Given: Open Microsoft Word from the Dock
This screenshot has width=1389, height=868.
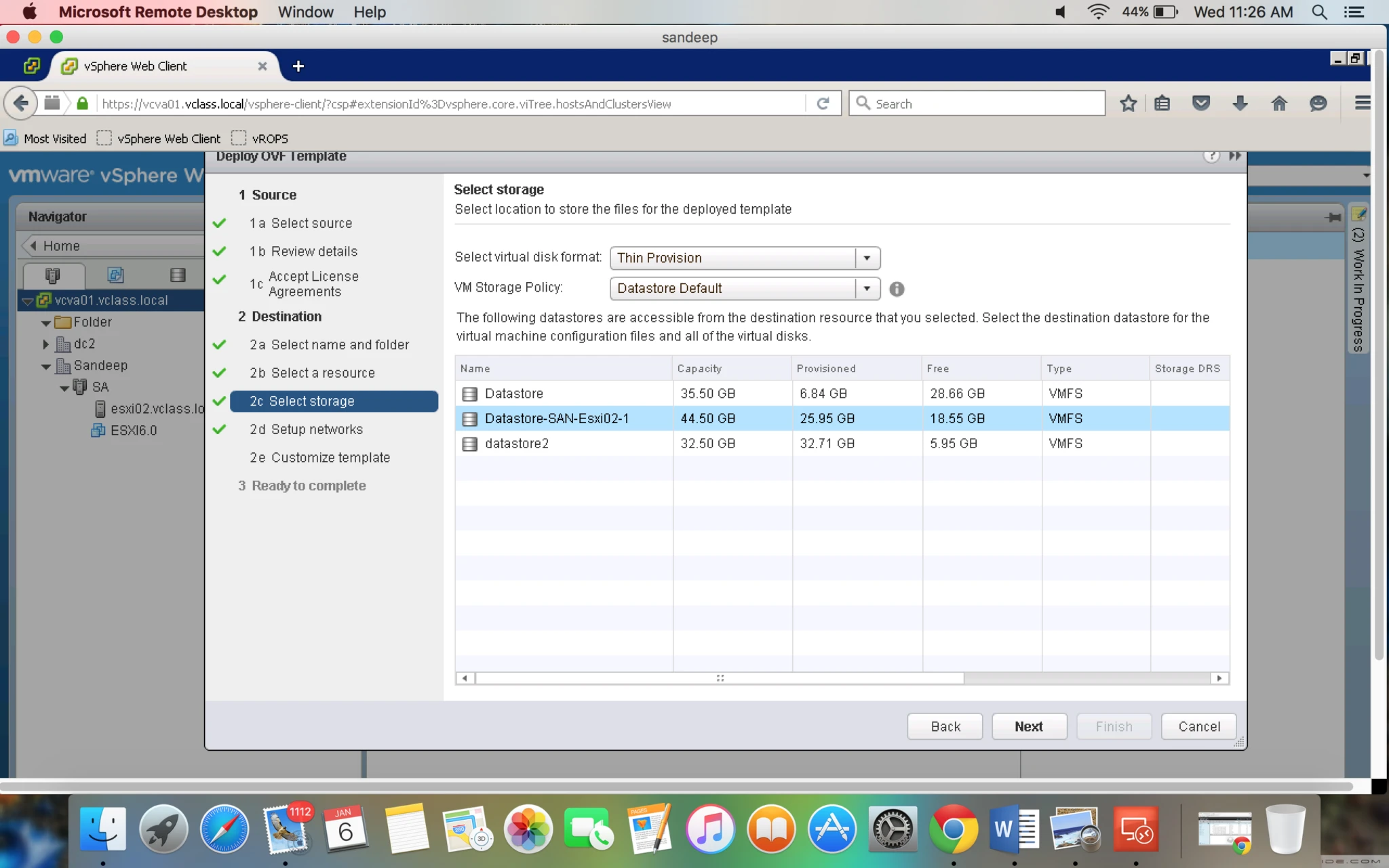Looking at the screenshot, I should click(x=1014, y=829).
